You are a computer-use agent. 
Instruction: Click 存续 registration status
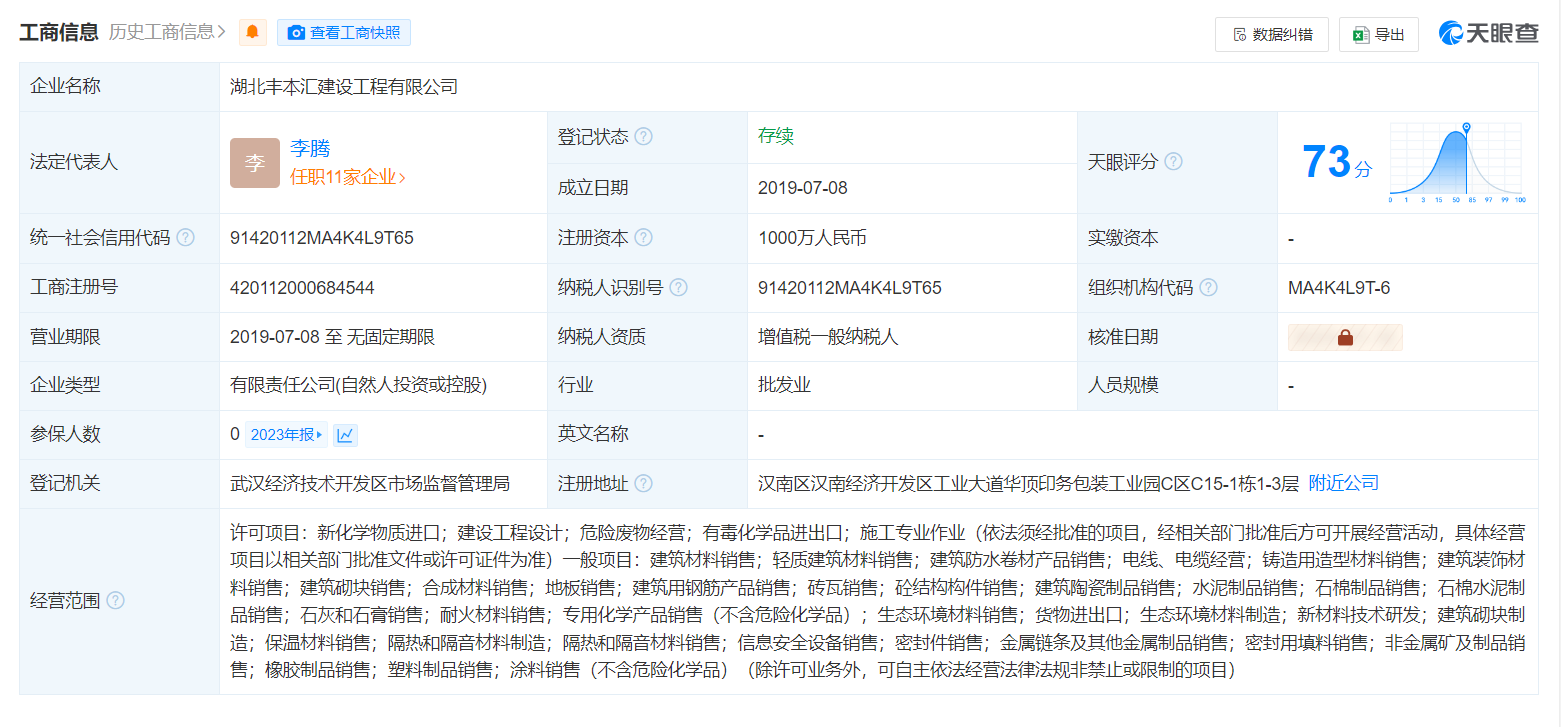click(x=776, y=136)
